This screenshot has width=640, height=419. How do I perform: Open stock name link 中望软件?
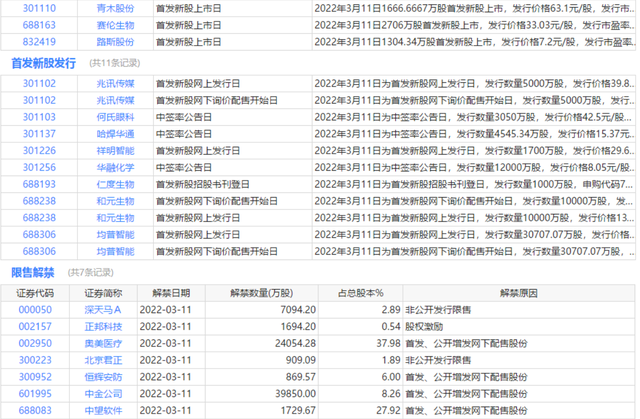click(x=103, y=410)
